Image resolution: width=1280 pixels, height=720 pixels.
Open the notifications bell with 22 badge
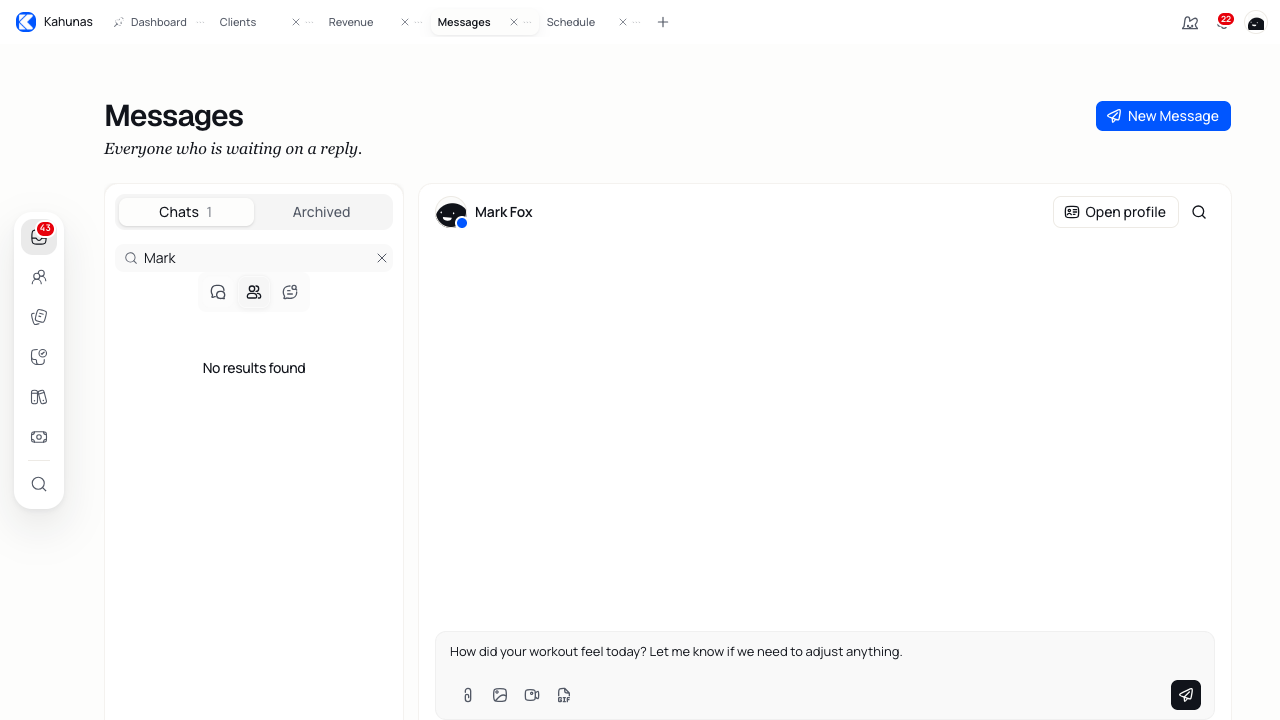click(x=1223, y=22)
